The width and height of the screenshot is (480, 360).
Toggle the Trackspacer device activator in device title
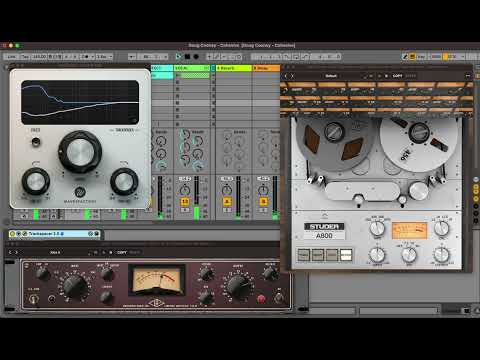(12, 234)
